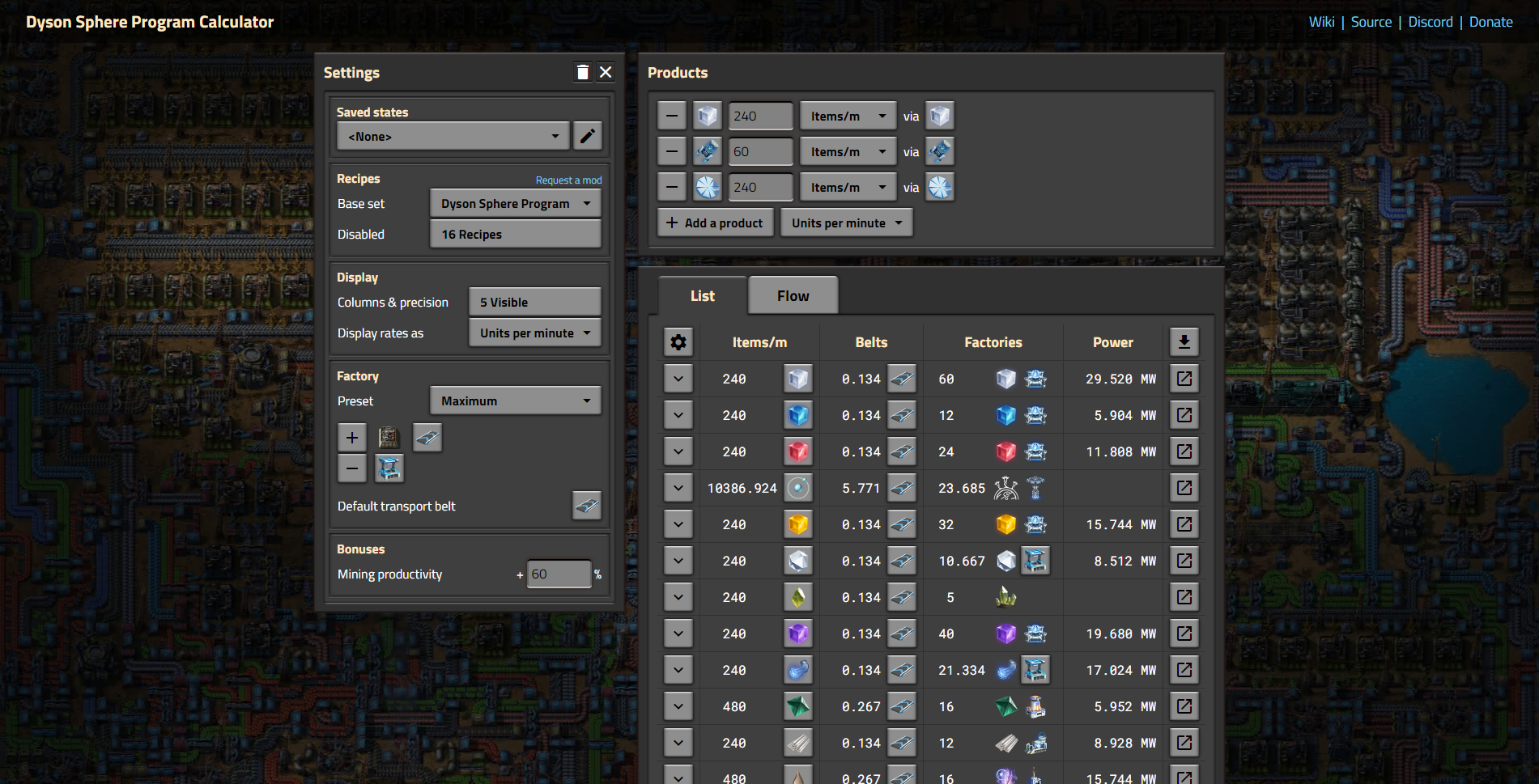Open the Products Units per minute dropdown
This screenshot has height=784, width=1539.
tap(847, 222)
